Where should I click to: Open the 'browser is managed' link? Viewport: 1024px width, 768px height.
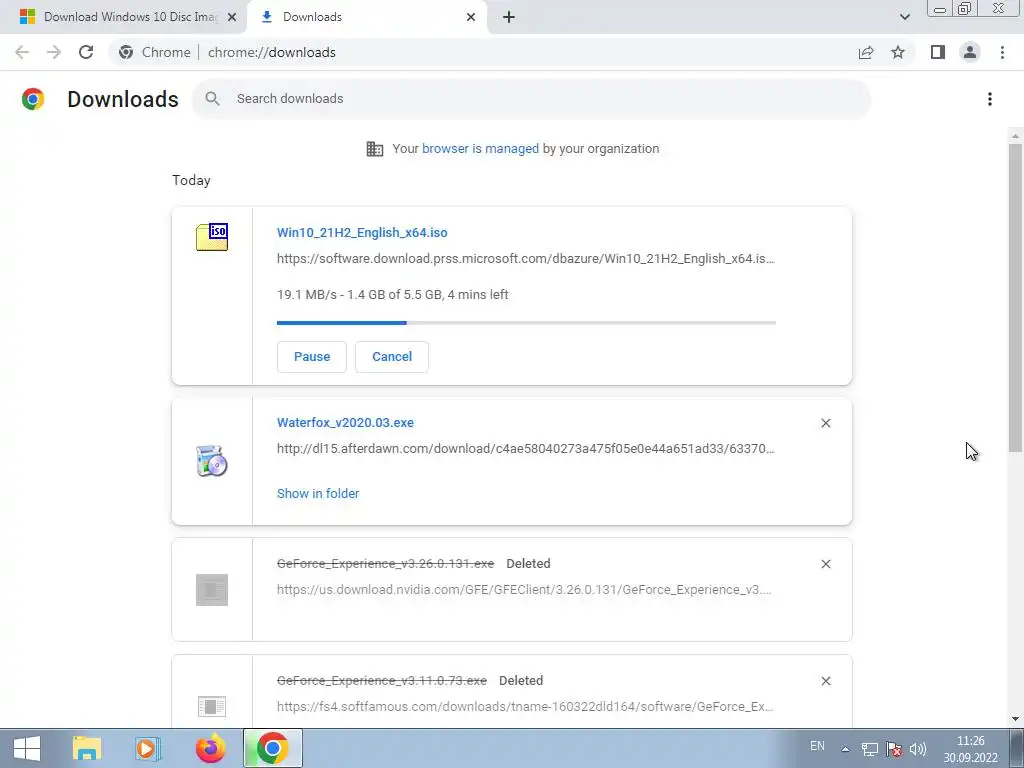[x=480, y=149]
